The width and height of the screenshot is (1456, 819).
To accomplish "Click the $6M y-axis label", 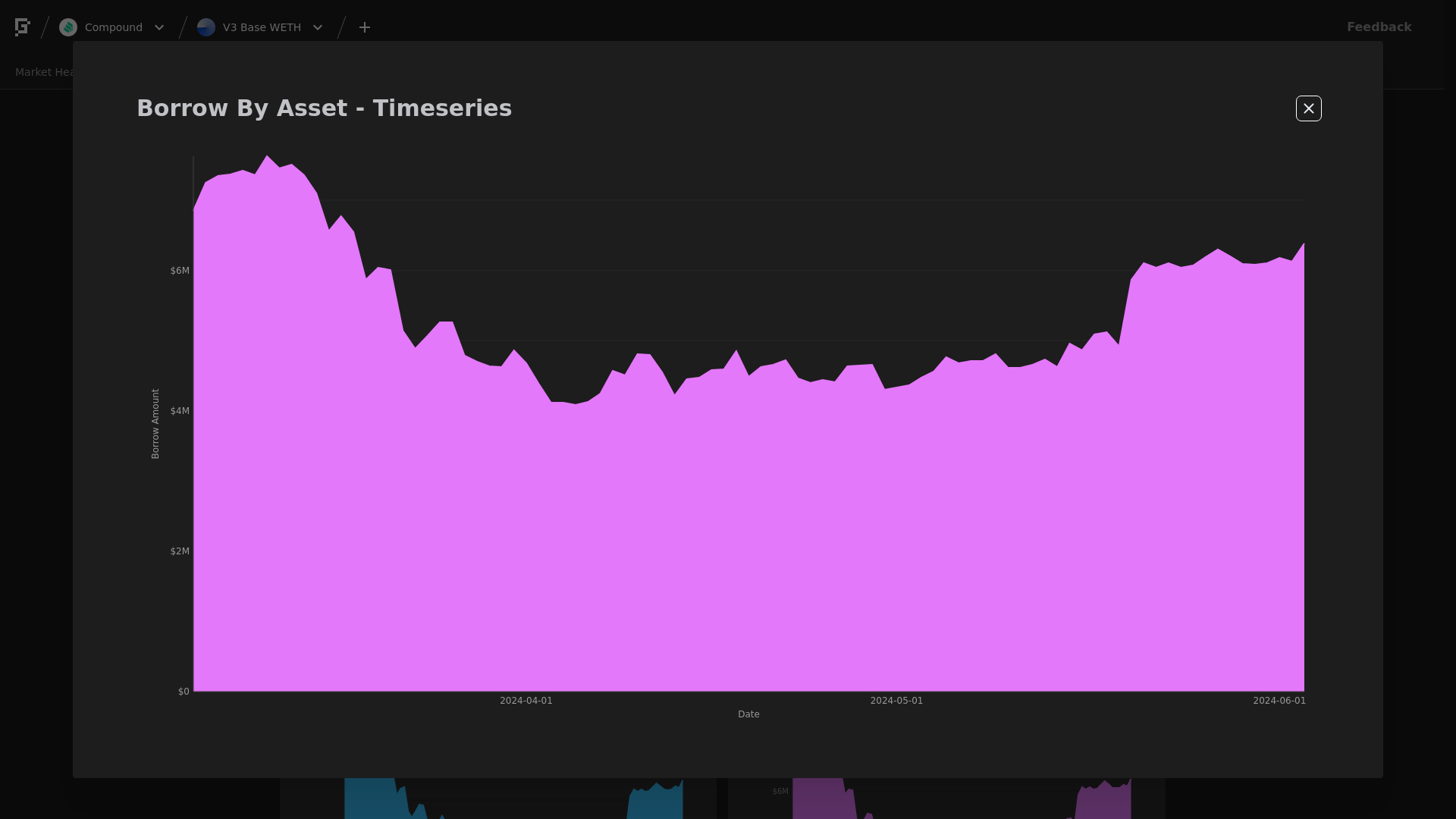I will (x=180, y=271).
